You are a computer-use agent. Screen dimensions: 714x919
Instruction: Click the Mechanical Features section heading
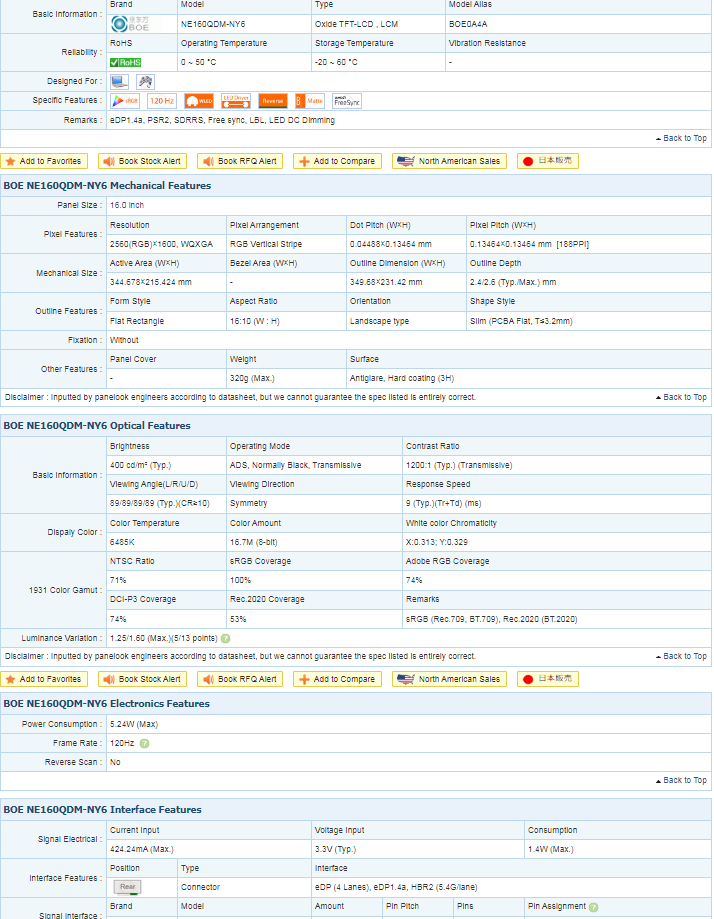pyautogui.click(x=107, y=186)
